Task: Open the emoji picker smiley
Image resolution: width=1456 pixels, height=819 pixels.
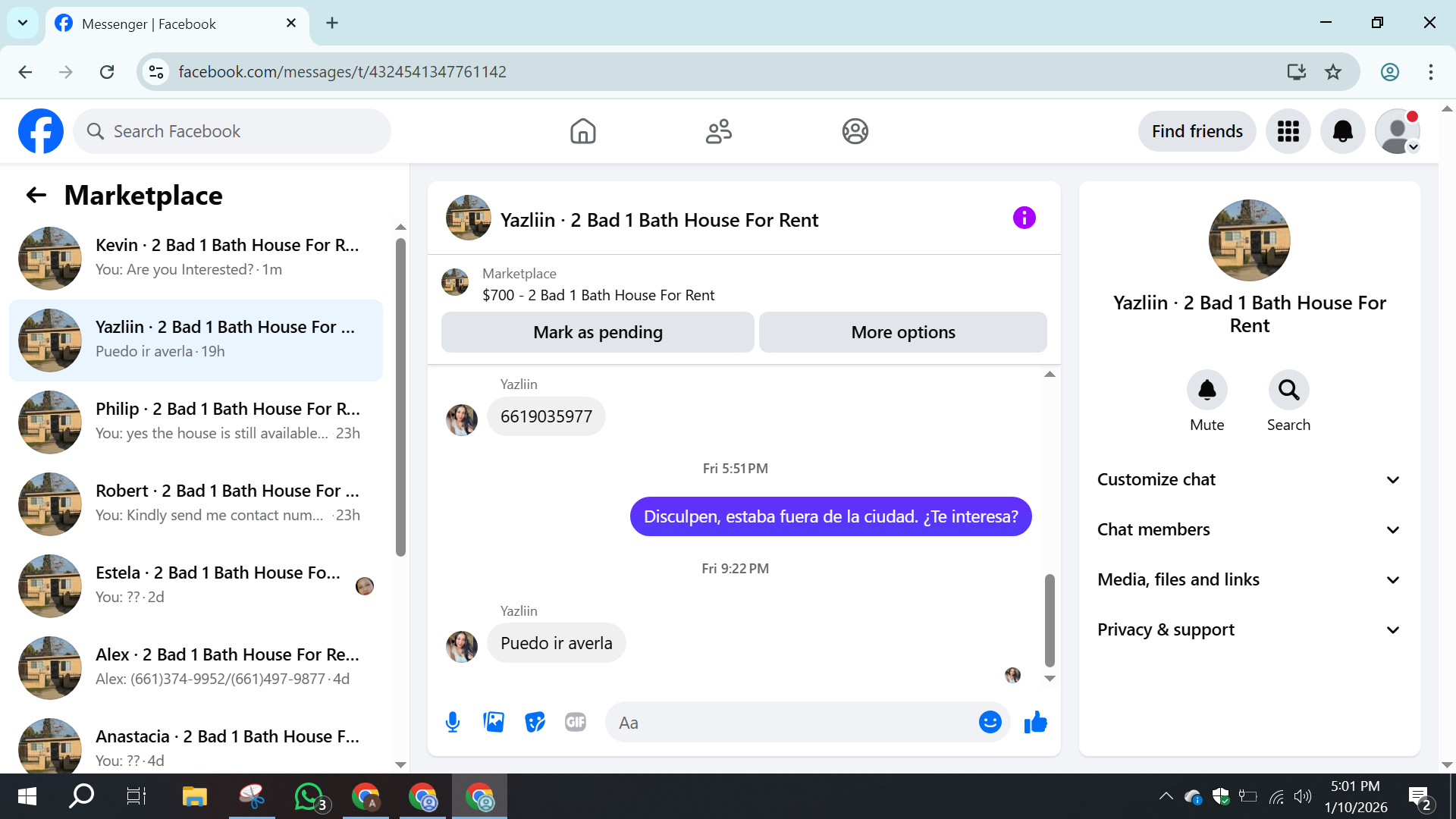Action: coord(990,722)
